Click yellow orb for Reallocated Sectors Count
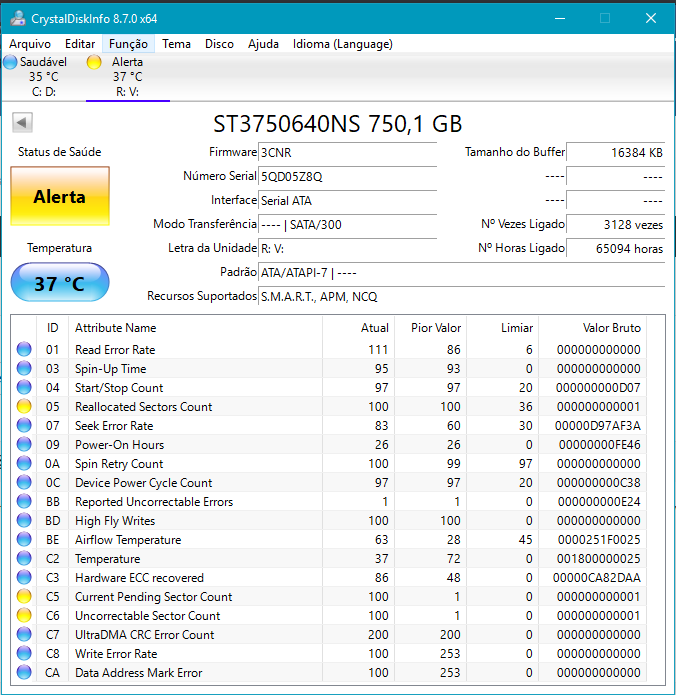Screen dimensions: 676x695 point(24,406)
